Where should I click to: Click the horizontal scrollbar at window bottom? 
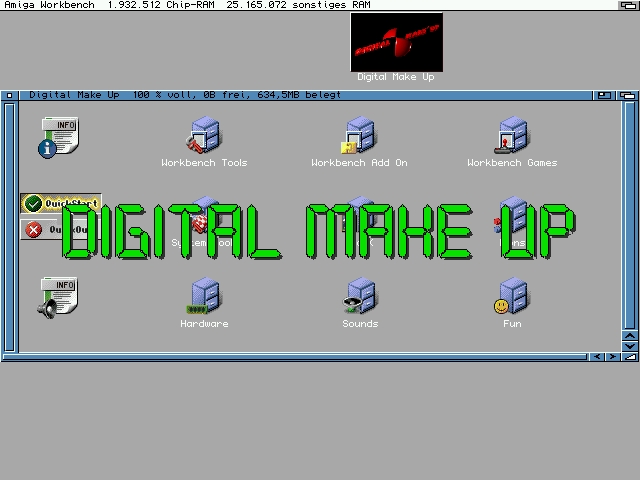coord(295,357)
